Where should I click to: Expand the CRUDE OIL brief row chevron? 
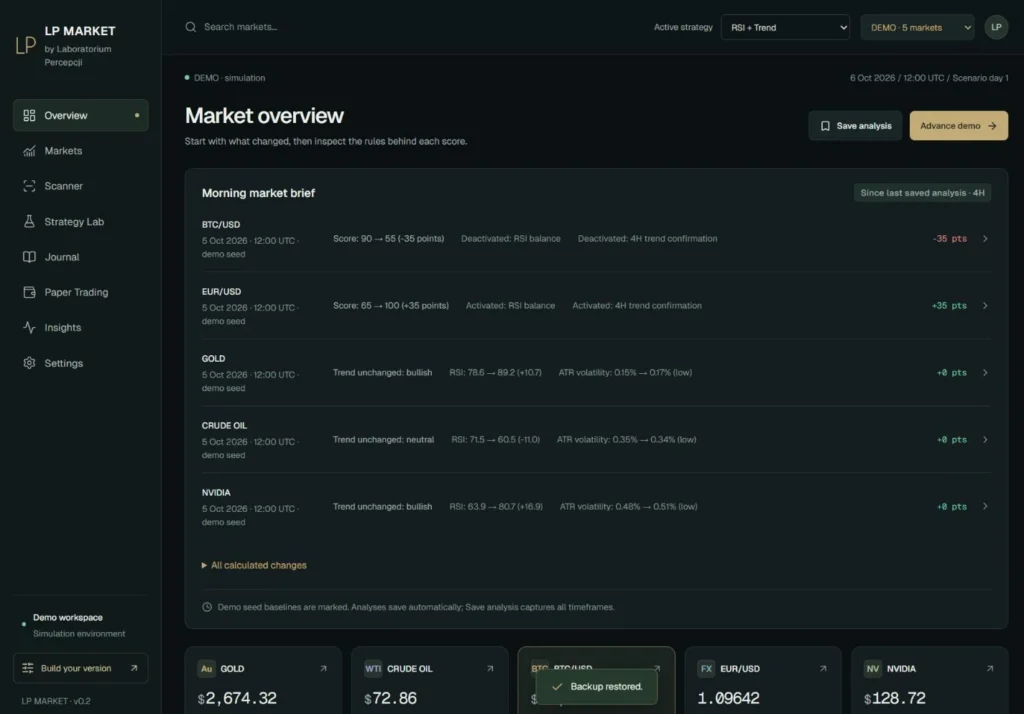click(x=985, y=440)
